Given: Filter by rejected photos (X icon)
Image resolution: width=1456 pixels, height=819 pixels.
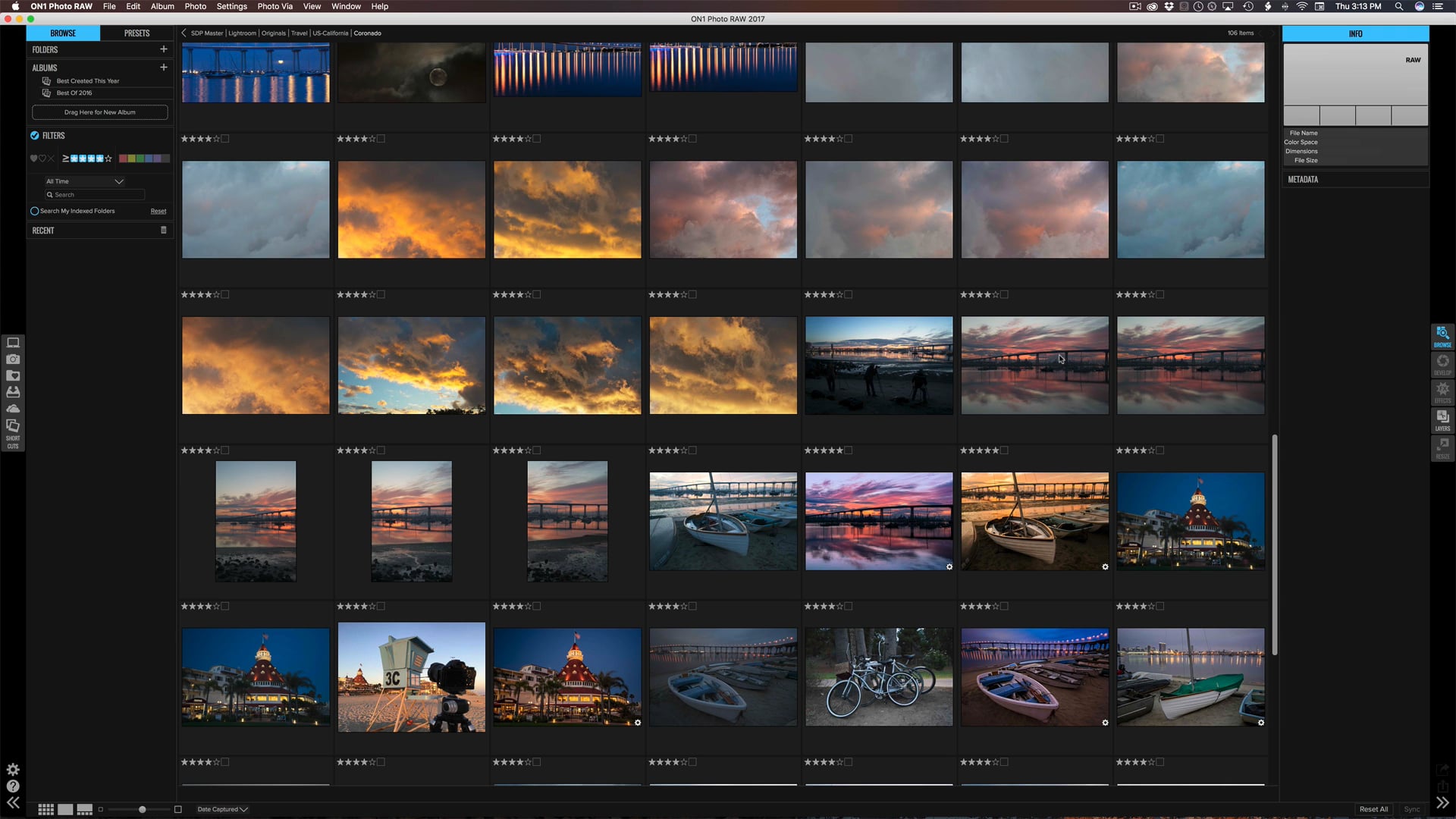Looking at the screenshot, I should pyautogui.click(x=51, y=158).
